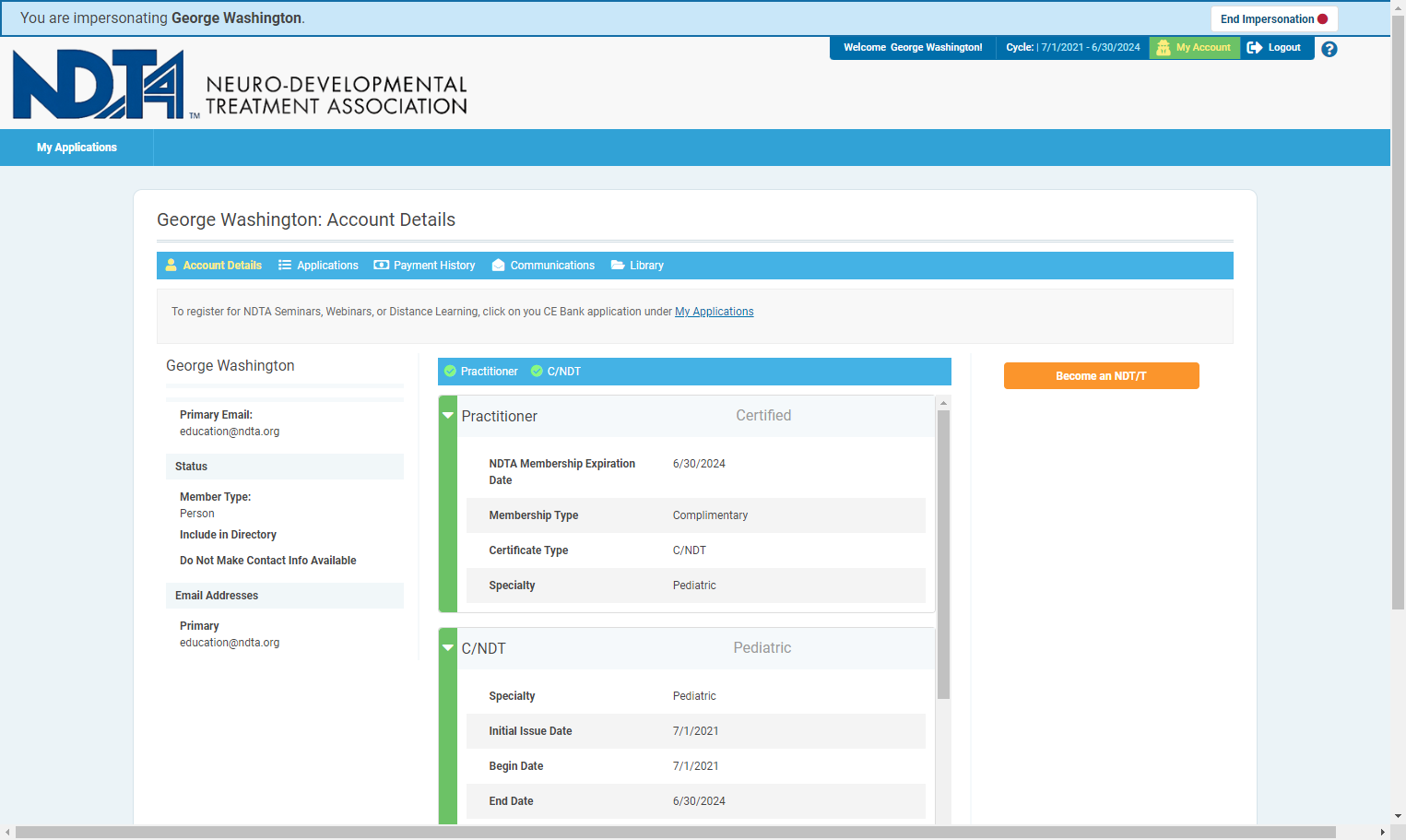Click the Logout button label
The image size is (1406, 840).
pos(1284,47)
